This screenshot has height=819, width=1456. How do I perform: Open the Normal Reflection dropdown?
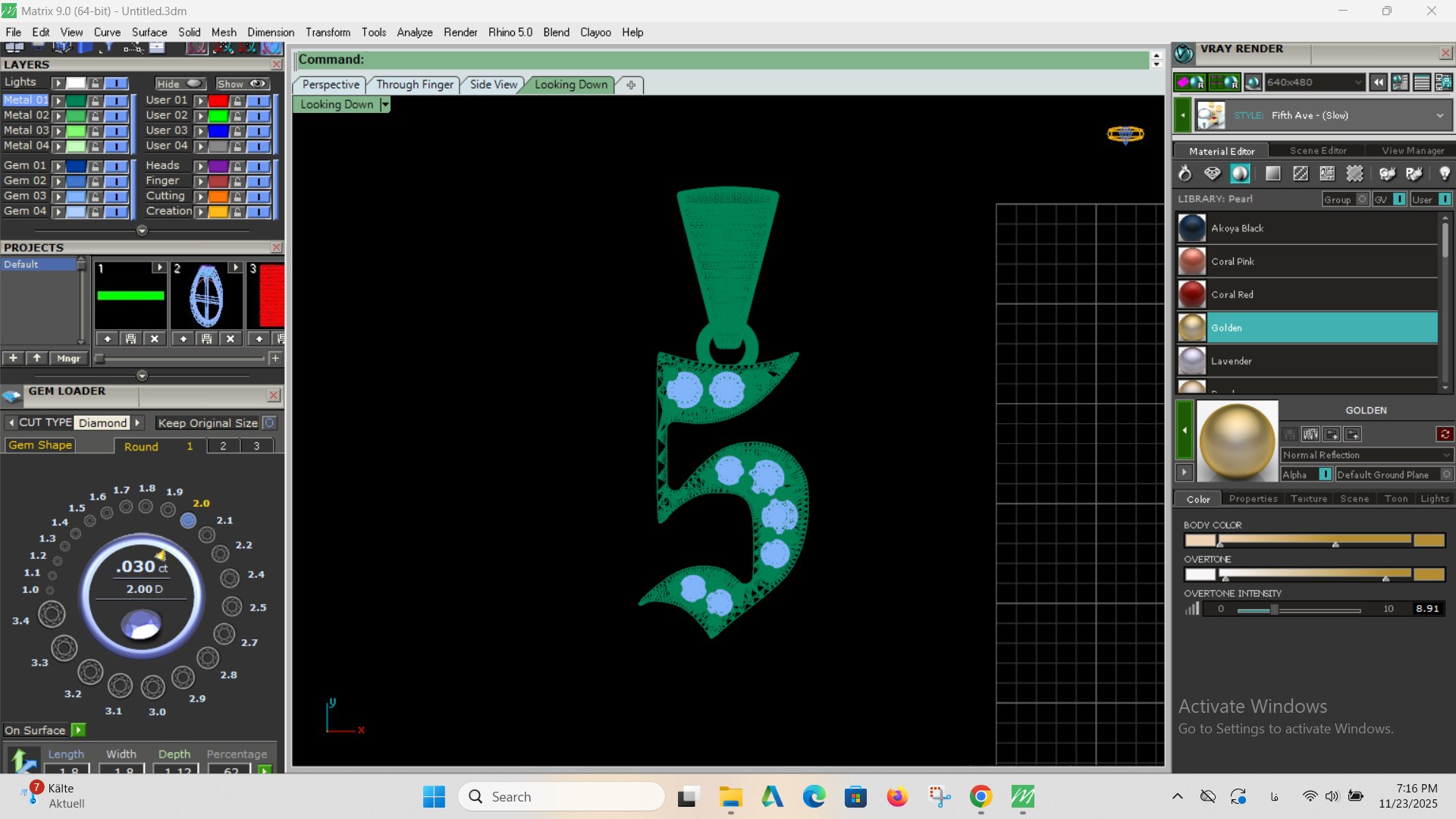[1367, 455]
